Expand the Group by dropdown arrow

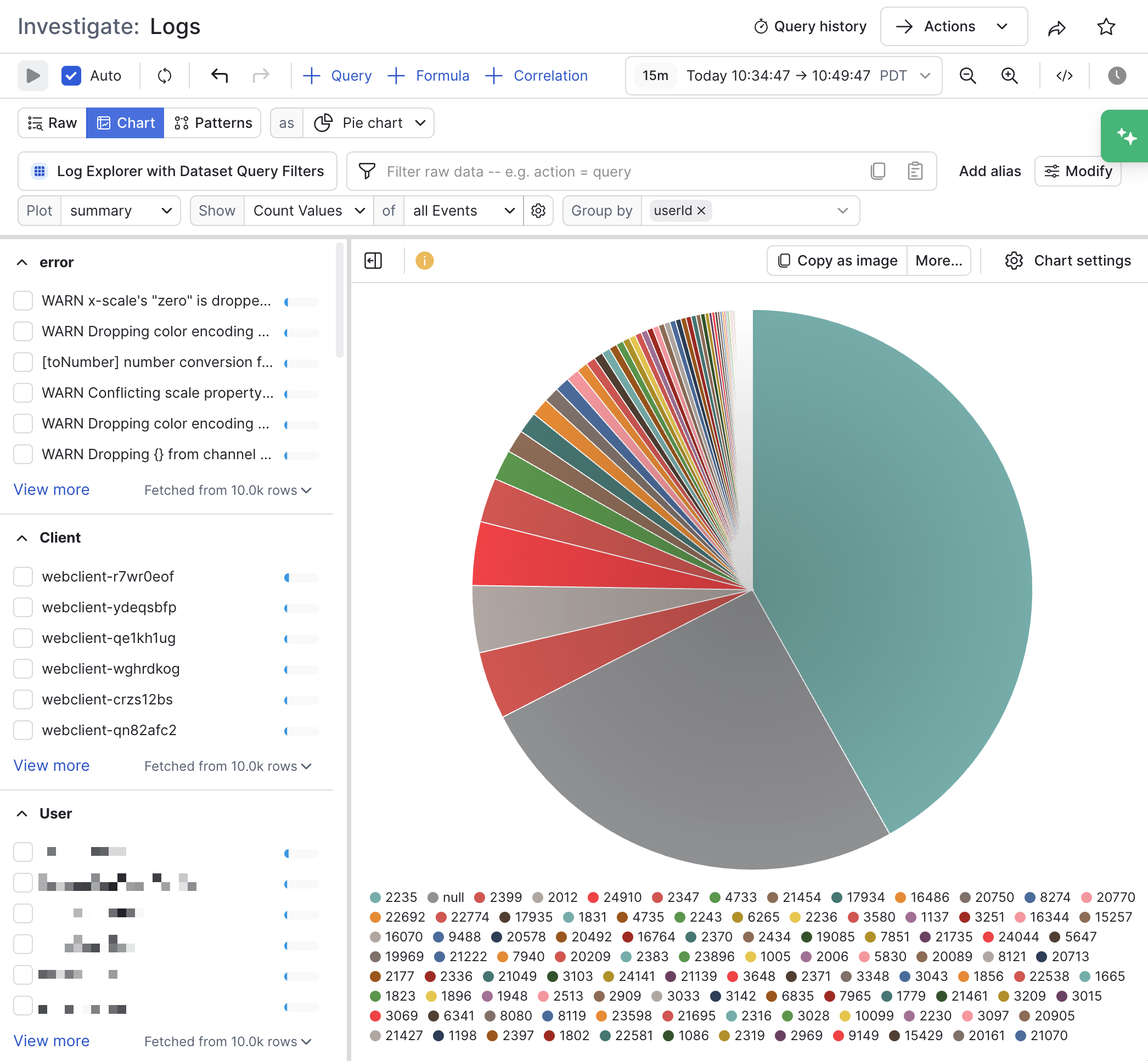click(842, 211)
